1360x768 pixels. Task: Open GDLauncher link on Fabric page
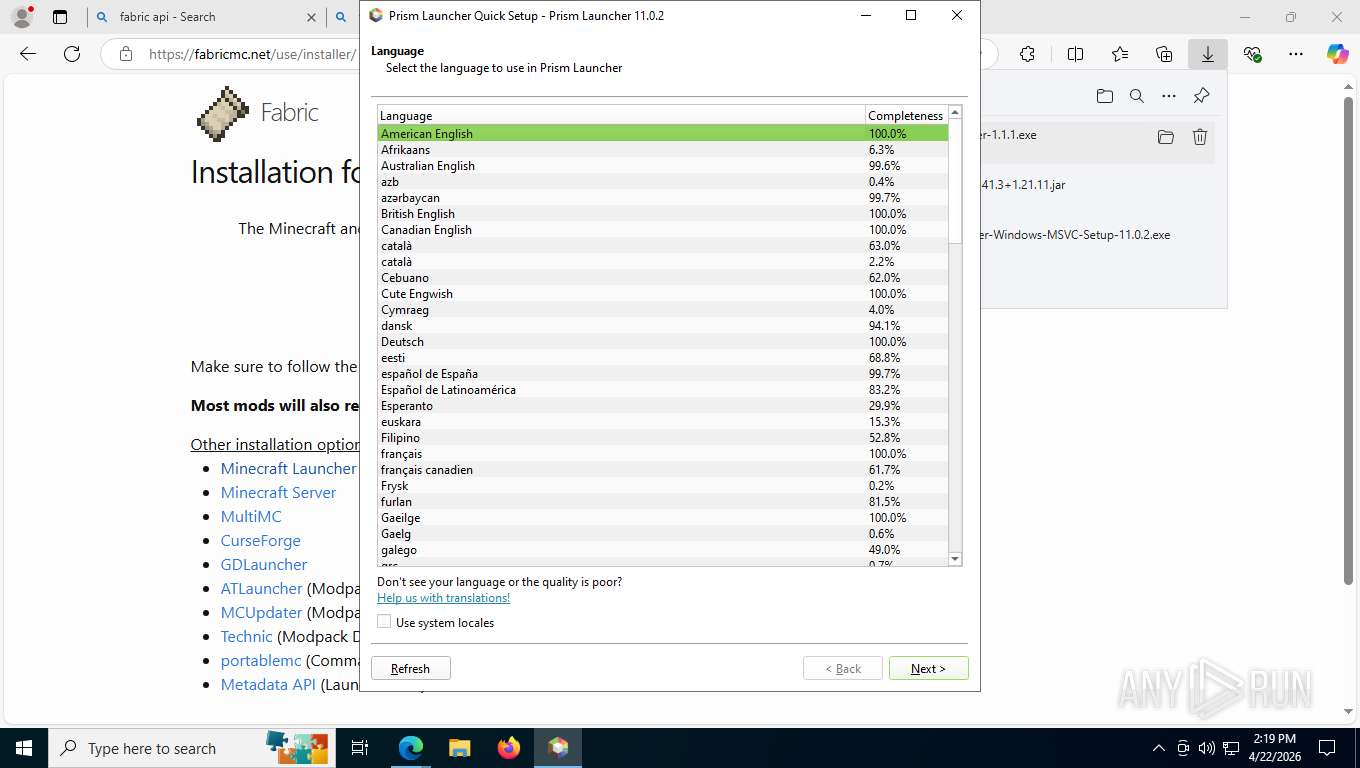coord(264,564)
